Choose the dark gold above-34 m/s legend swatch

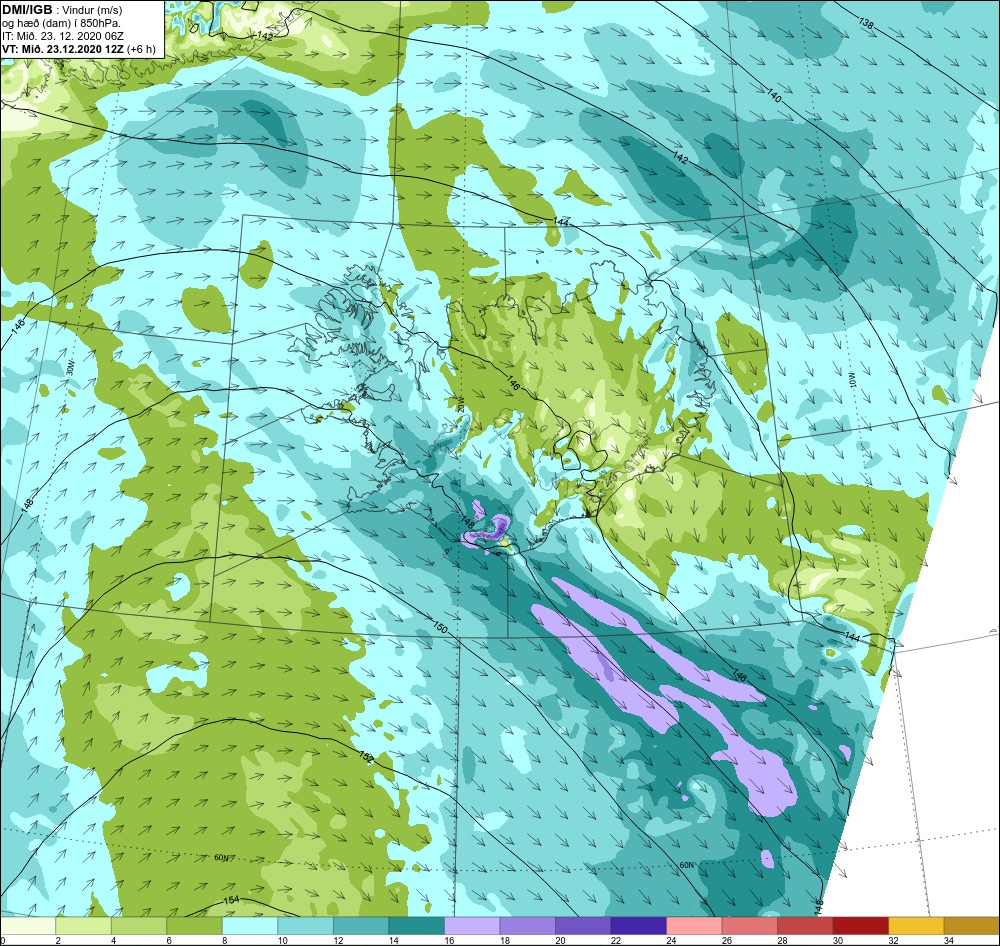[x=971, y=925]
